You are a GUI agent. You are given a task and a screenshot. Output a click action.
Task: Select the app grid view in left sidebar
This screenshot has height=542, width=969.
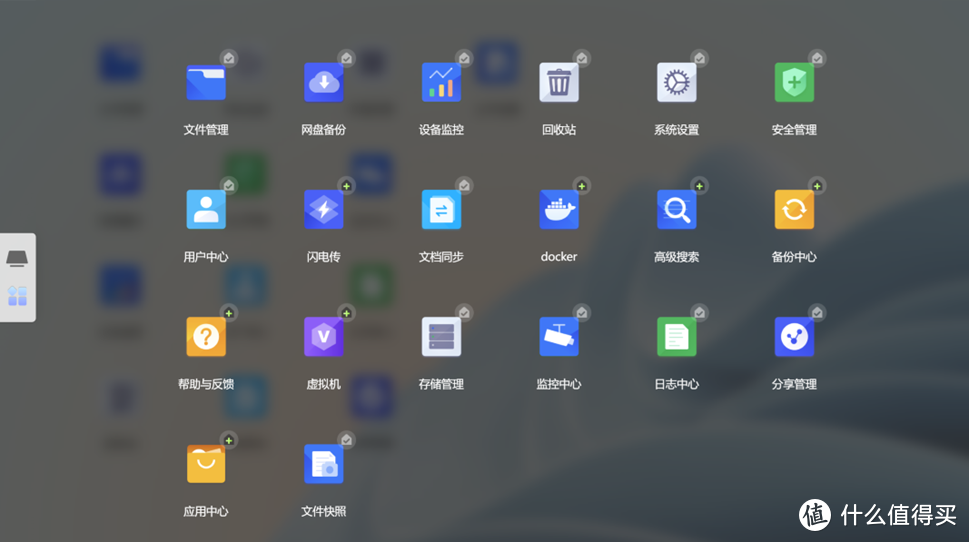click(x=17, y=296)
